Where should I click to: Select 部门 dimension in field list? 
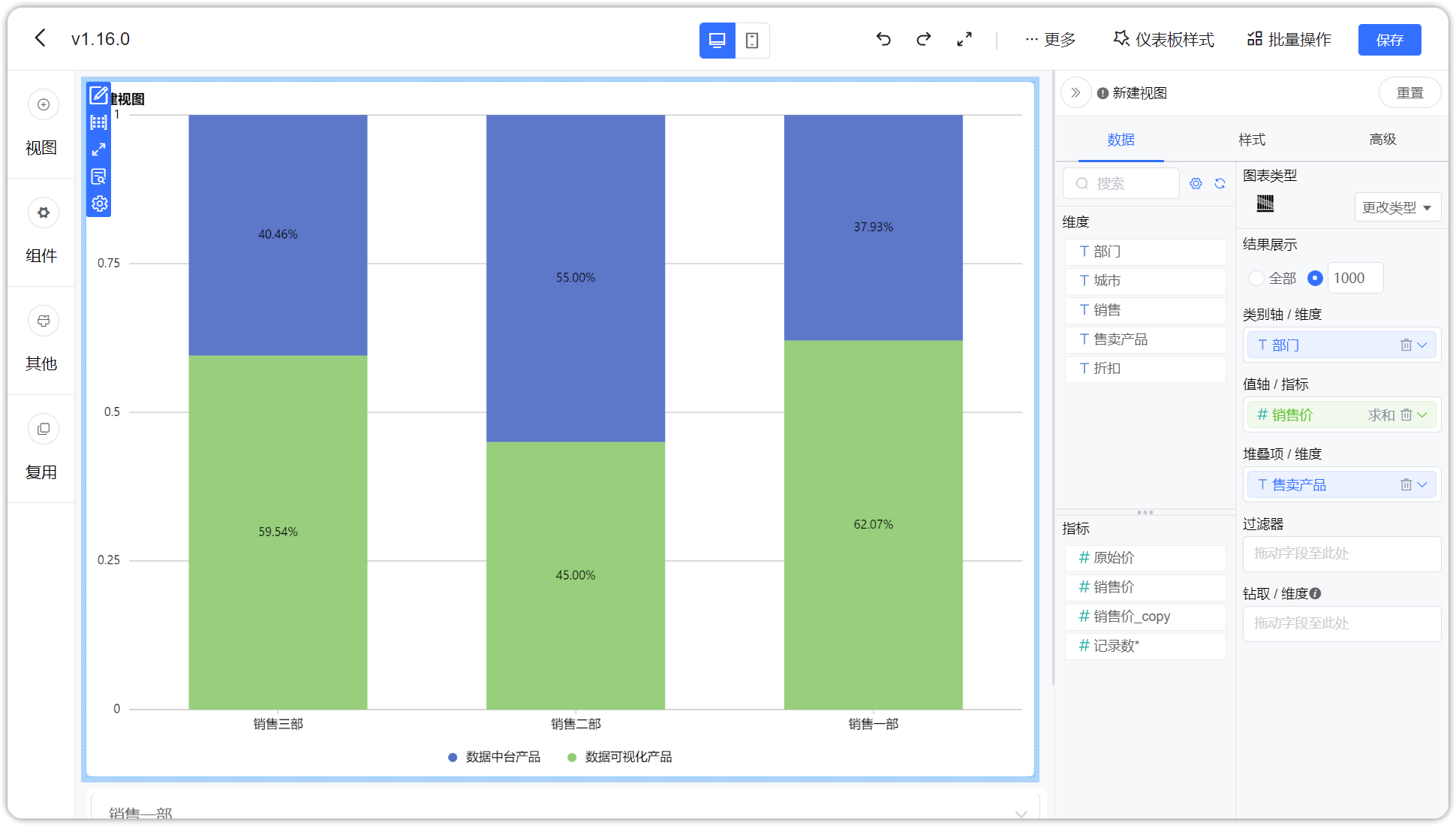tap(1145, 252)
